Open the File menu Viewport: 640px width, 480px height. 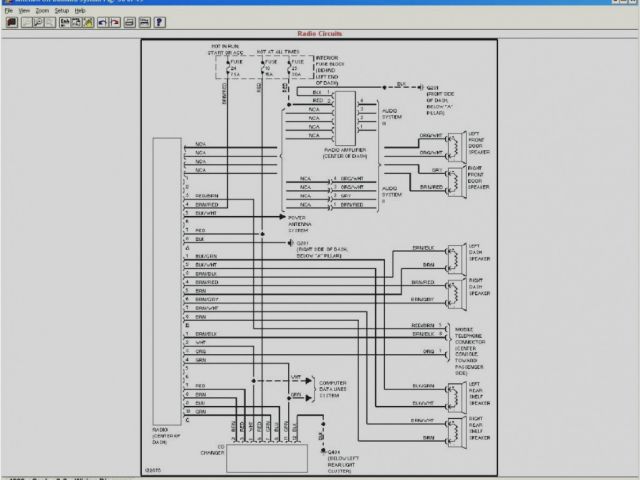(8, 11)
